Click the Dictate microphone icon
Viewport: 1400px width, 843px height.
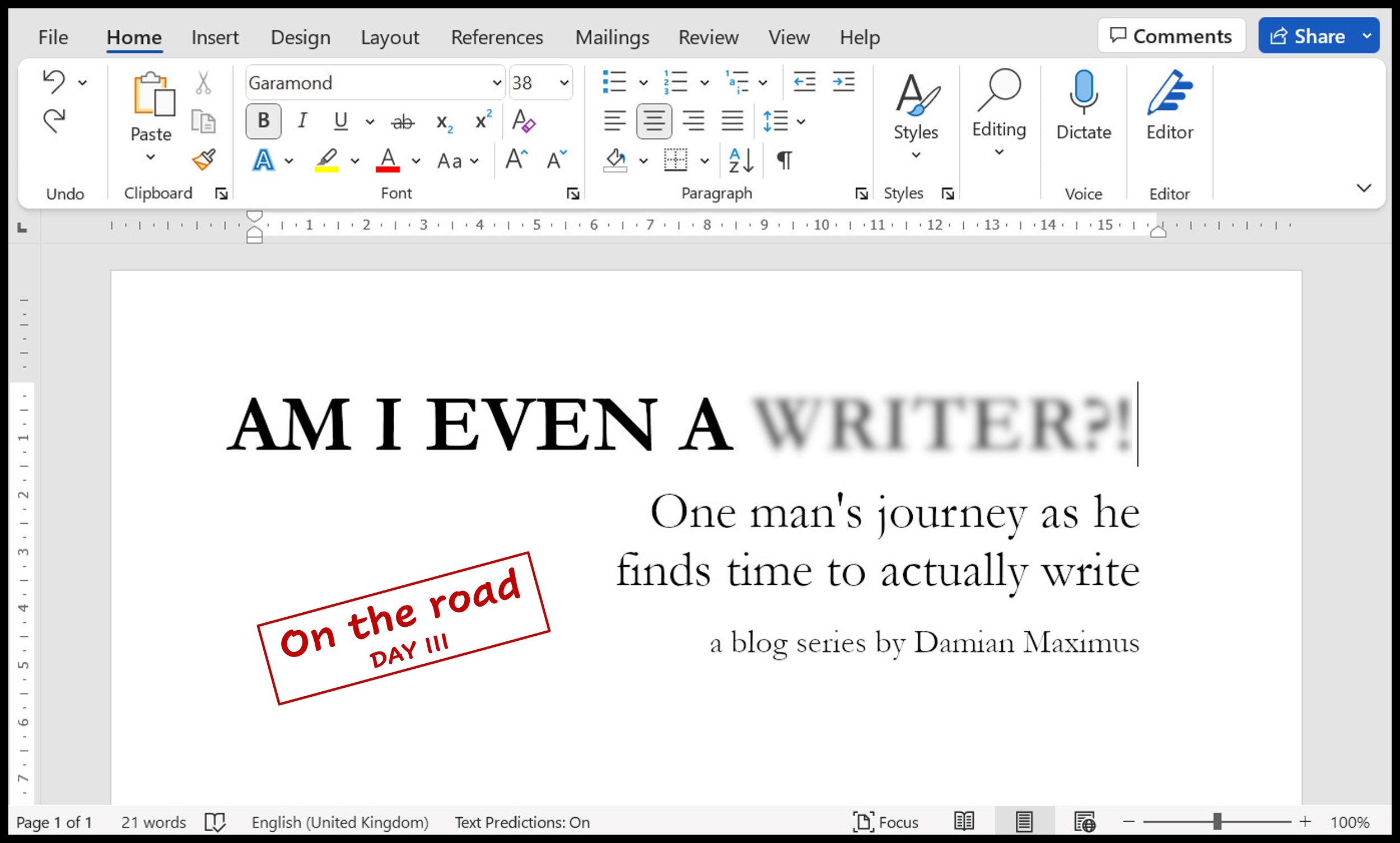[x=1083, y=91]
